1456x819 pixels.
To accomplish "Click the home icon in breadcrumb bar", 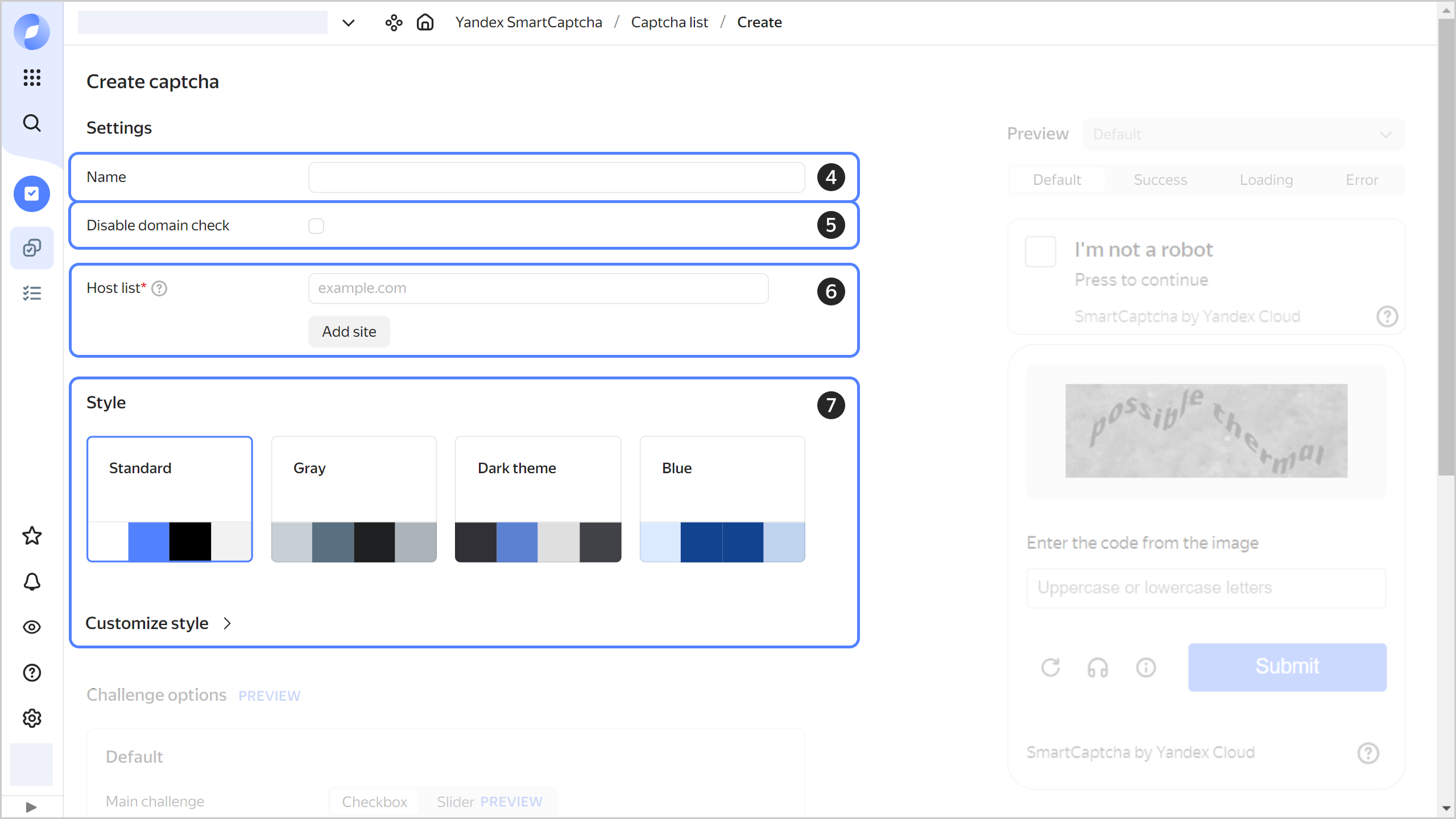I will (425, 22).
